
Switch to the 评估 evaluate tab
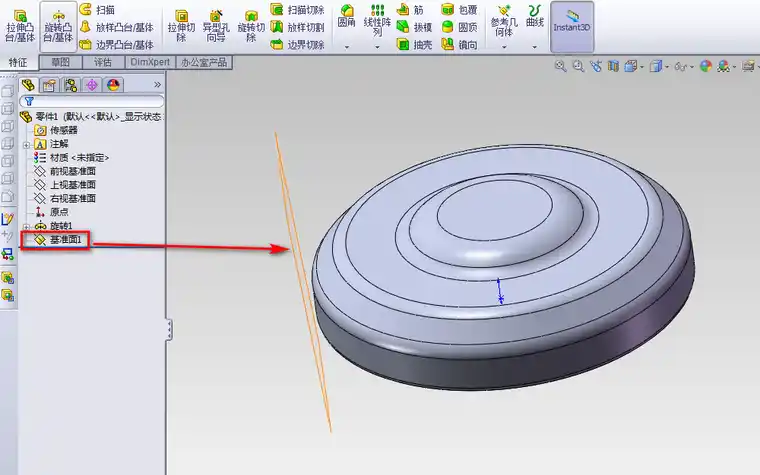point(103,62)
